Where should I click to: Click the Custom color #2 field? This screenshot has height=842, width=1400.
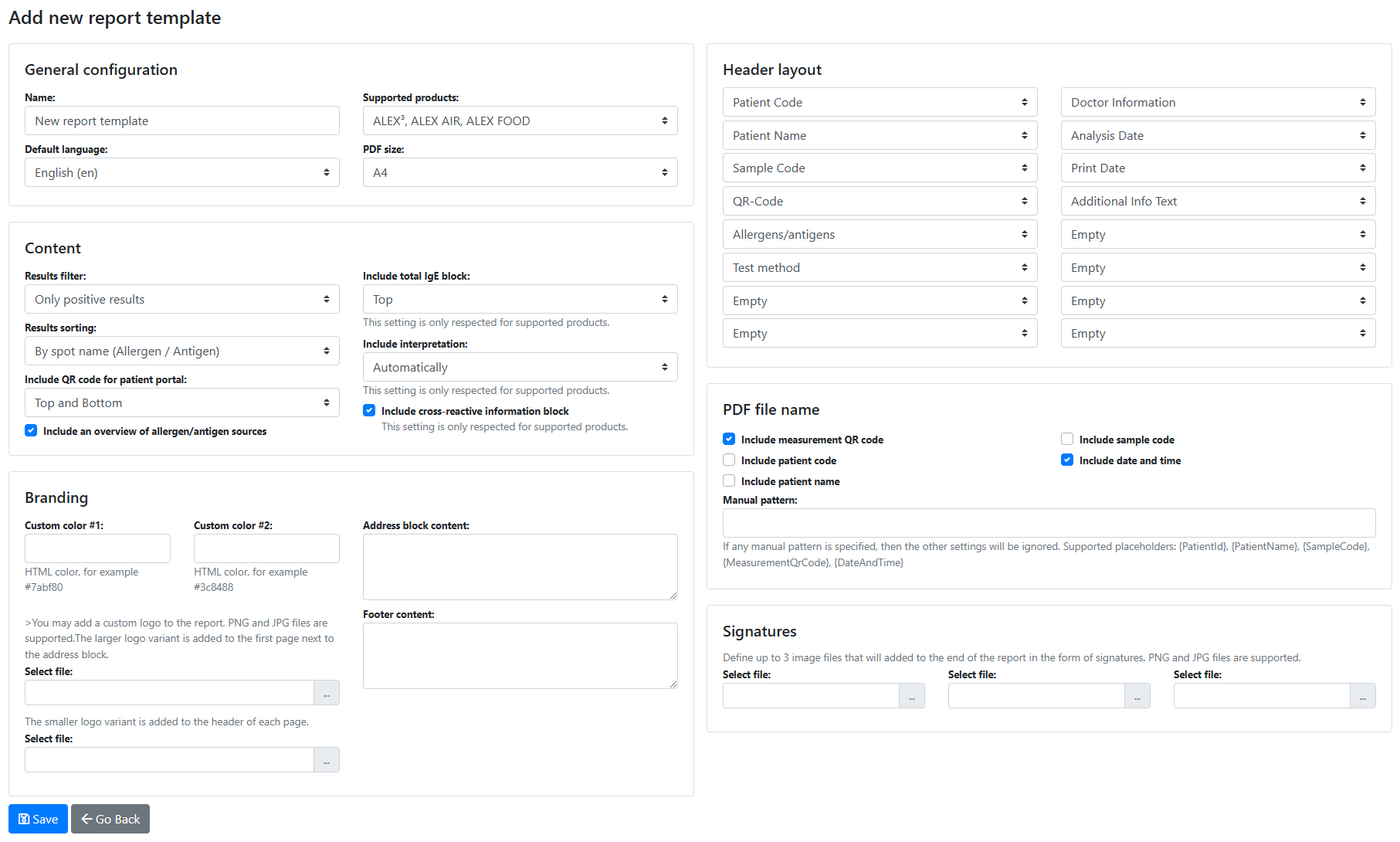pyautogui.click(x=266, y=548)
